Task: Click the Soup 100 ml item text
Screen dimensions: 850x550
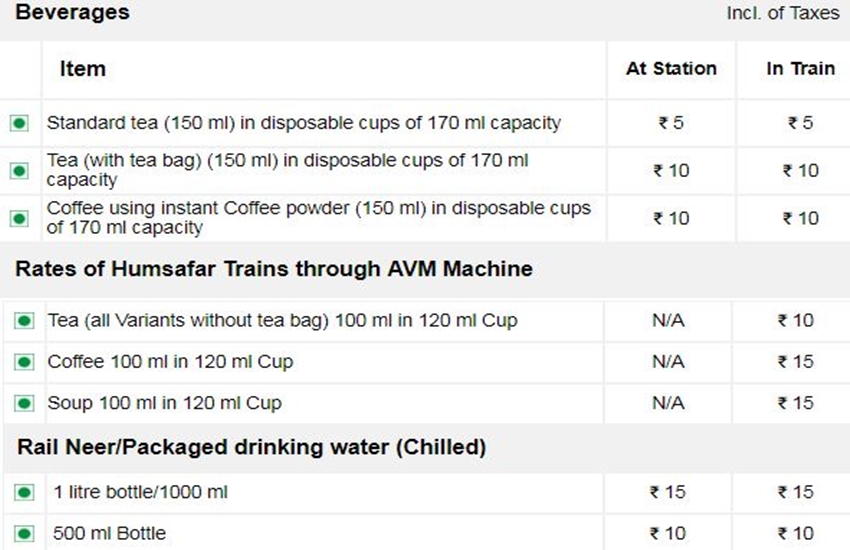Action: point(165,403)
